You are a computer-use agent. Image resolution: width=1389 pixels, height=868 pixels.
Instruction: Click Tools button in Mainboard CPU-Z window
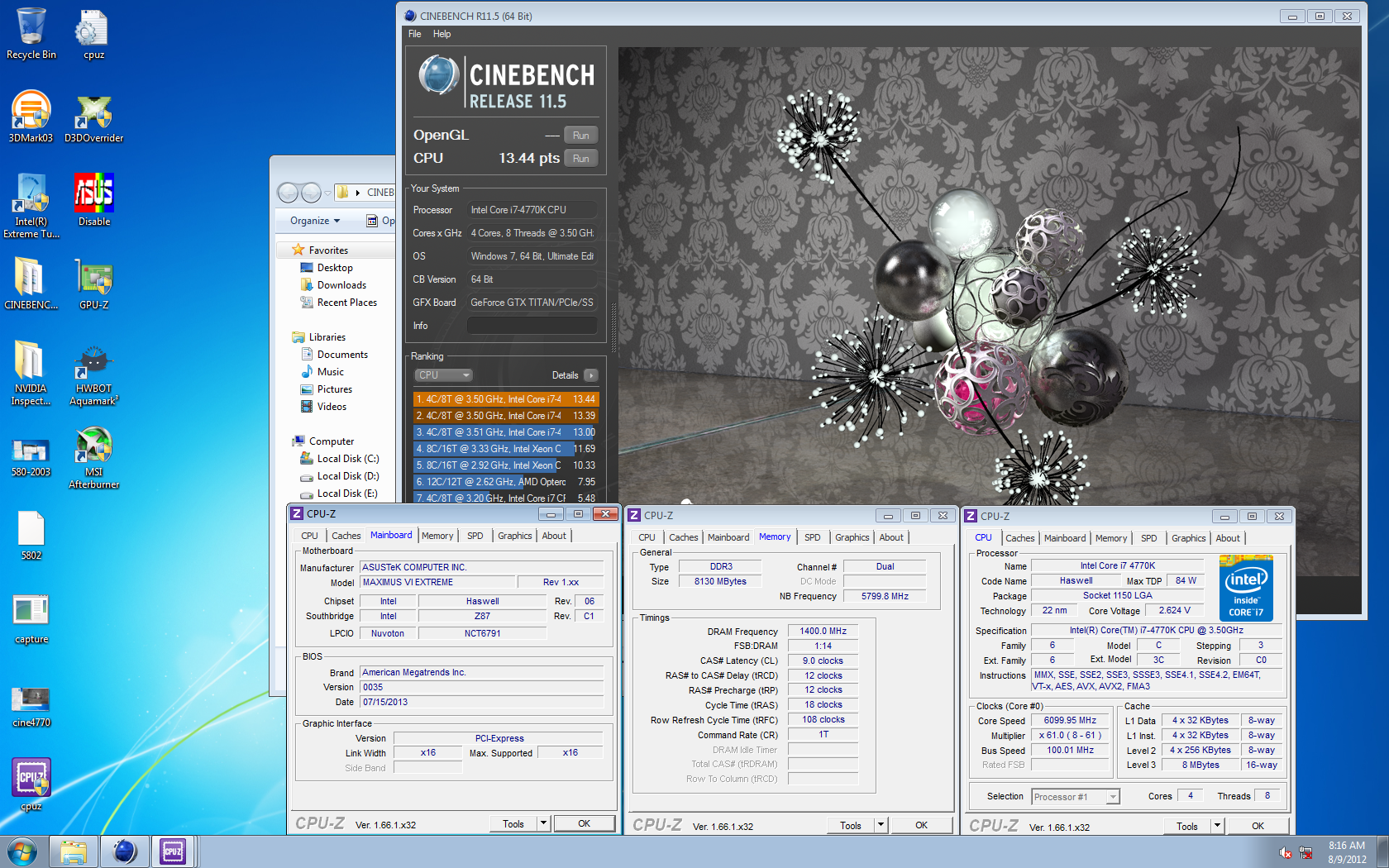[513, 823]
